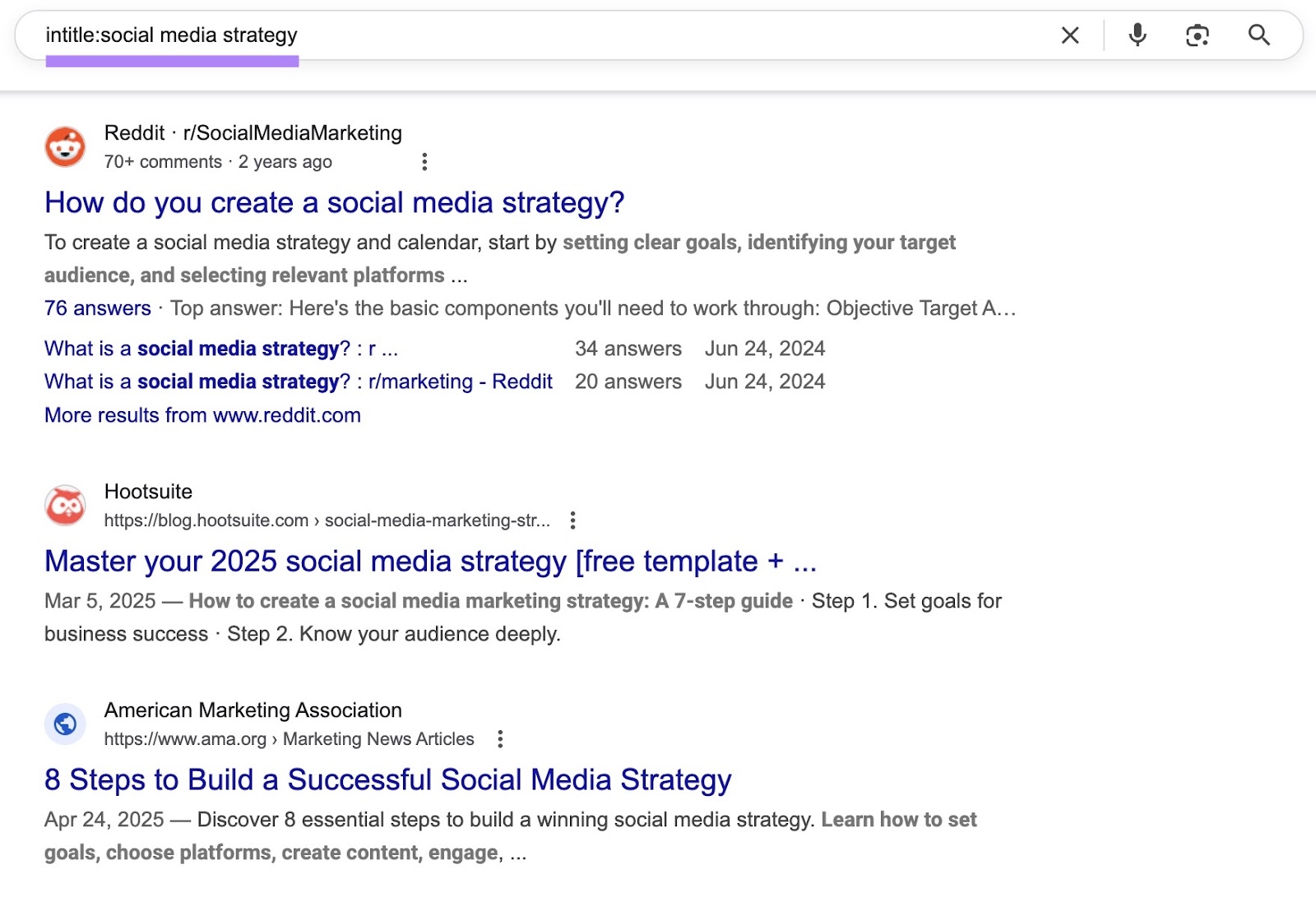This screenshot has height=897, width=1316.
Task: Click the '20 answers' text
Action: [628, 382]
